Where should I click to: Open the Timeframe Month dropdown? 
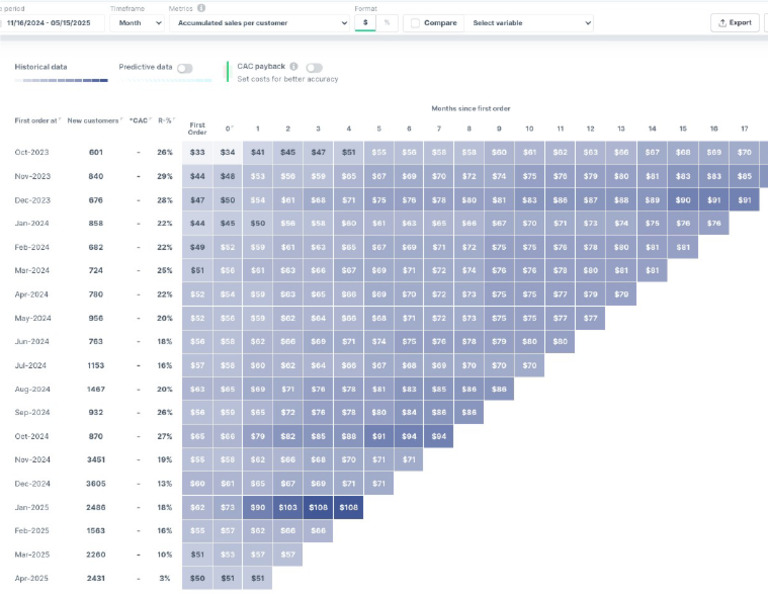[x=137, y=23]
